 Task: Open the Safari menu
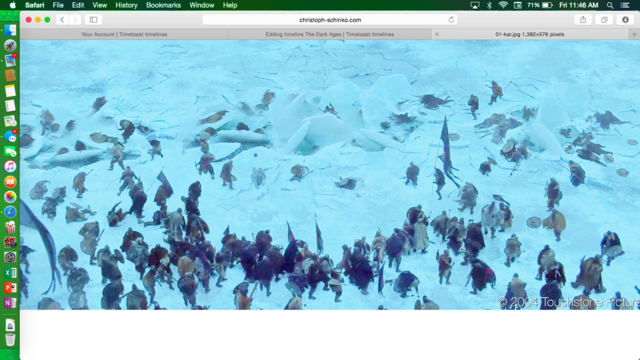(x=35, y=5)
